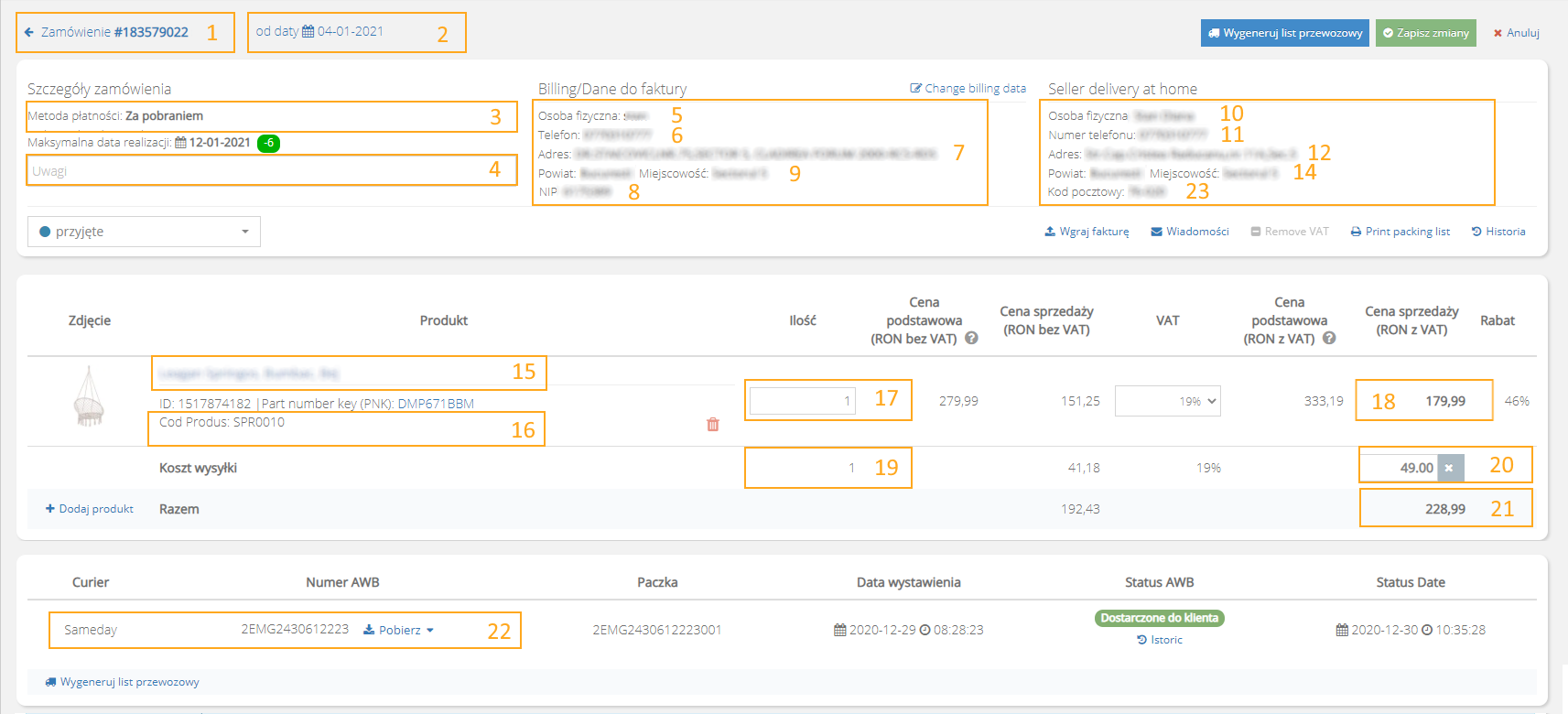Viewport: 1568px width, 714px height.
Task: Click the Istoric link under AWB status
Action: click(x=1160, y=640)
